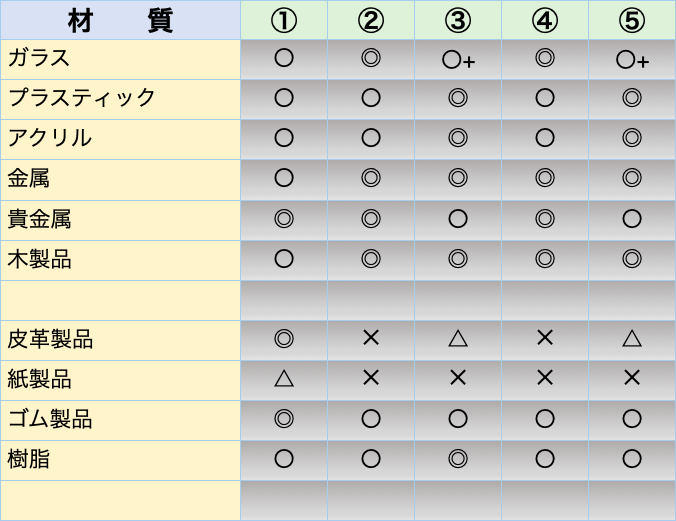The image size is (676, 521).
Task: Click the ガラス row label
Action: pos(40,59)
